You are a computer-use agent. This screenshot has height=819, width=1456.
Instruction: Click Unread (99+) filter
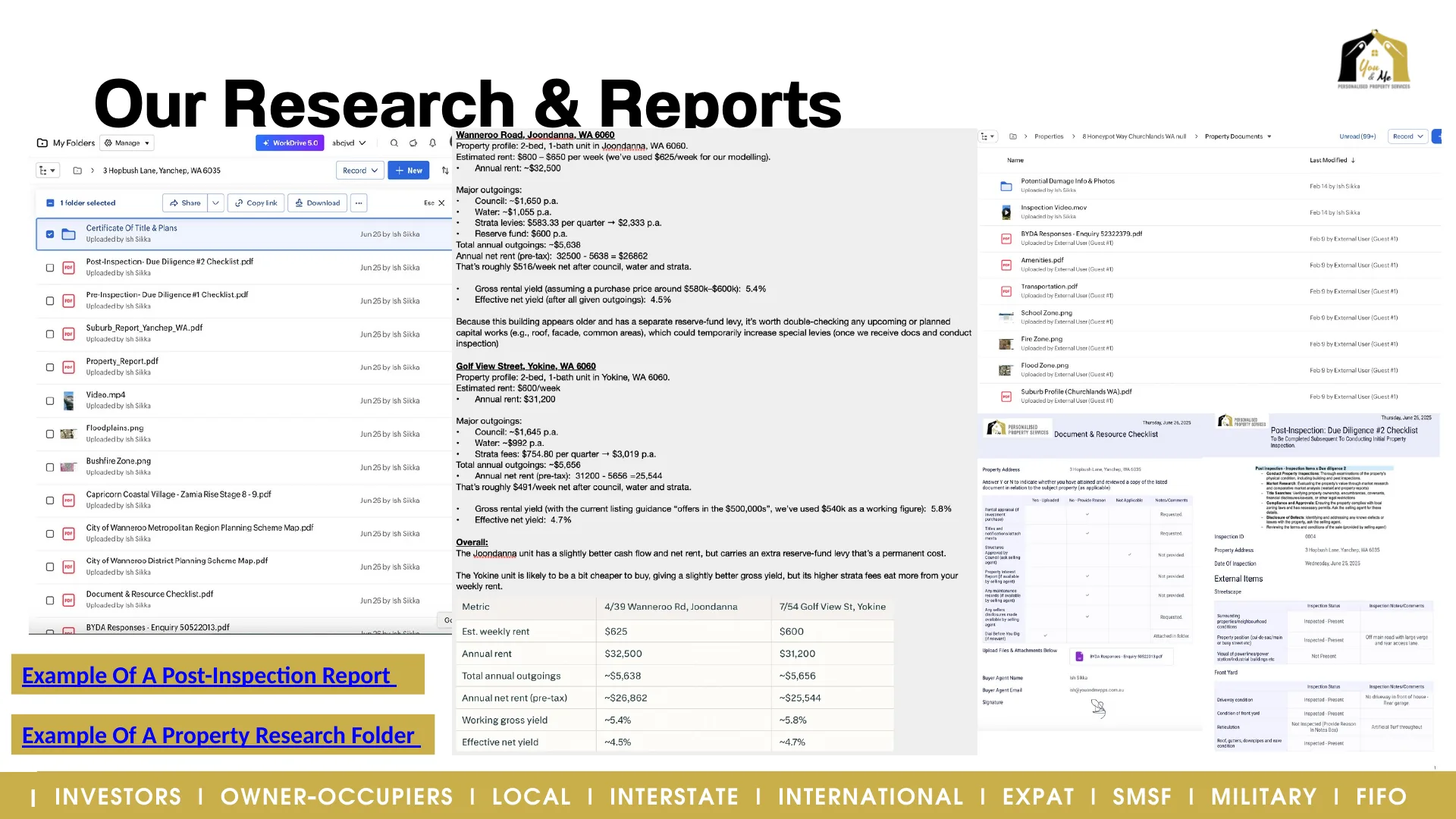1357,136
